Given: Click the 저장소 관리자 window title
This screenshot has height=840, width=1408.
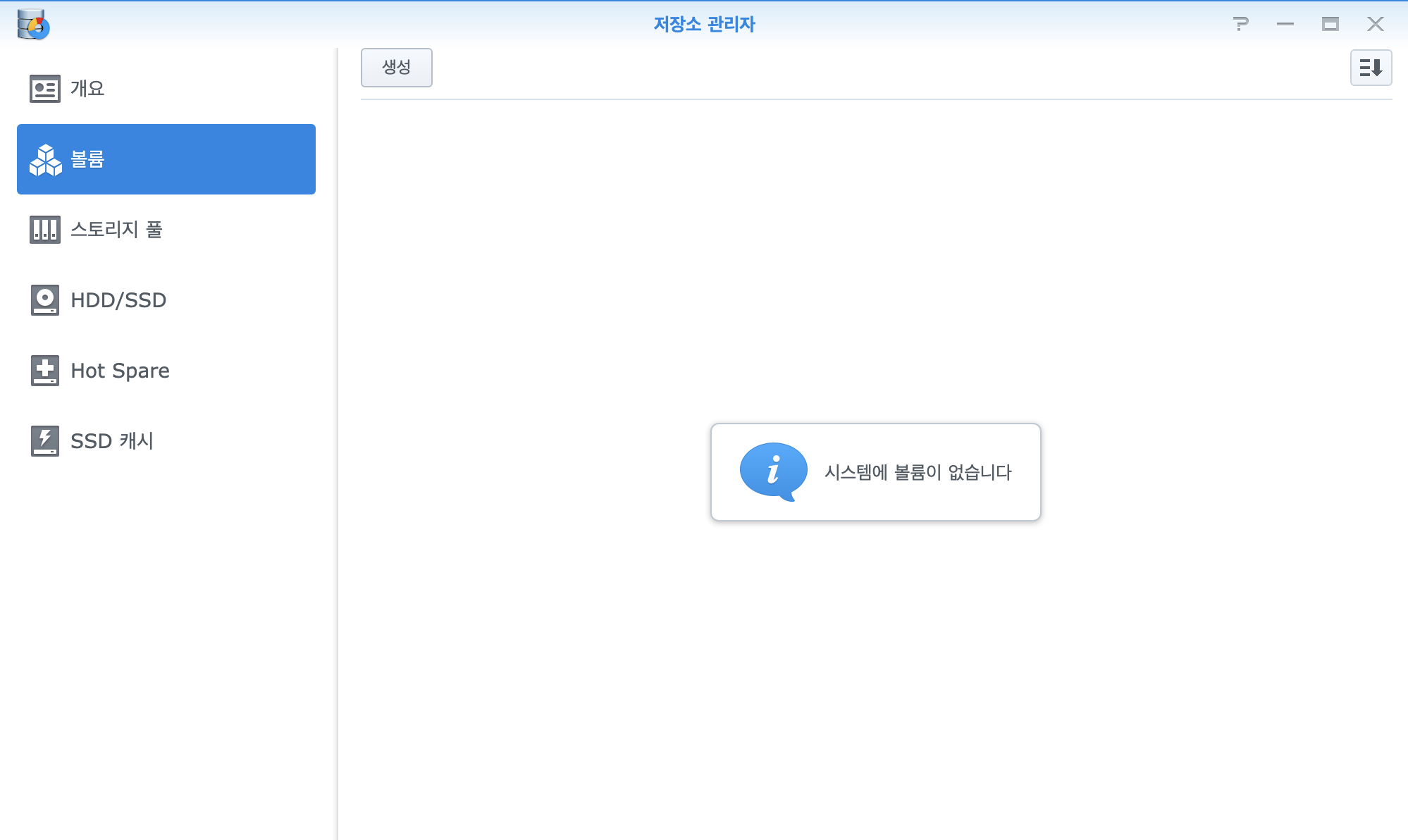Looking at the screenshot, I should click(x=703, y=25).
